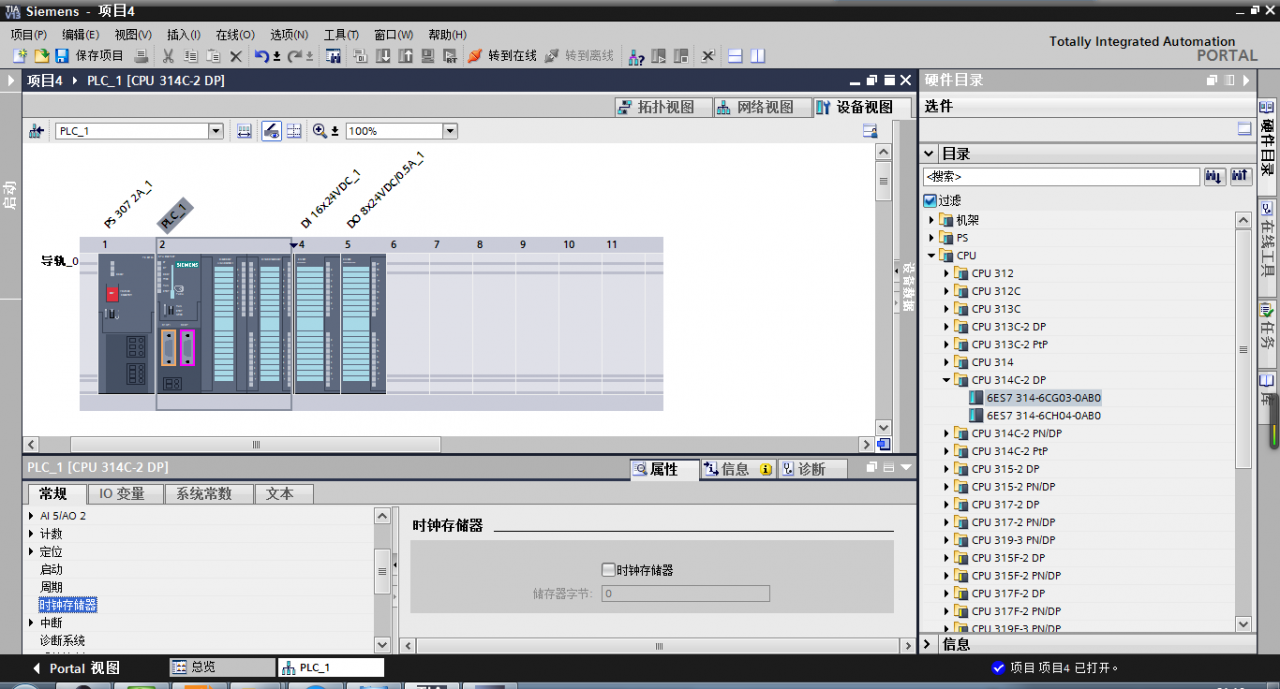Click the Paste icon in toolbar
Viewport: 1280px width, 689px height.
point(214,56)
